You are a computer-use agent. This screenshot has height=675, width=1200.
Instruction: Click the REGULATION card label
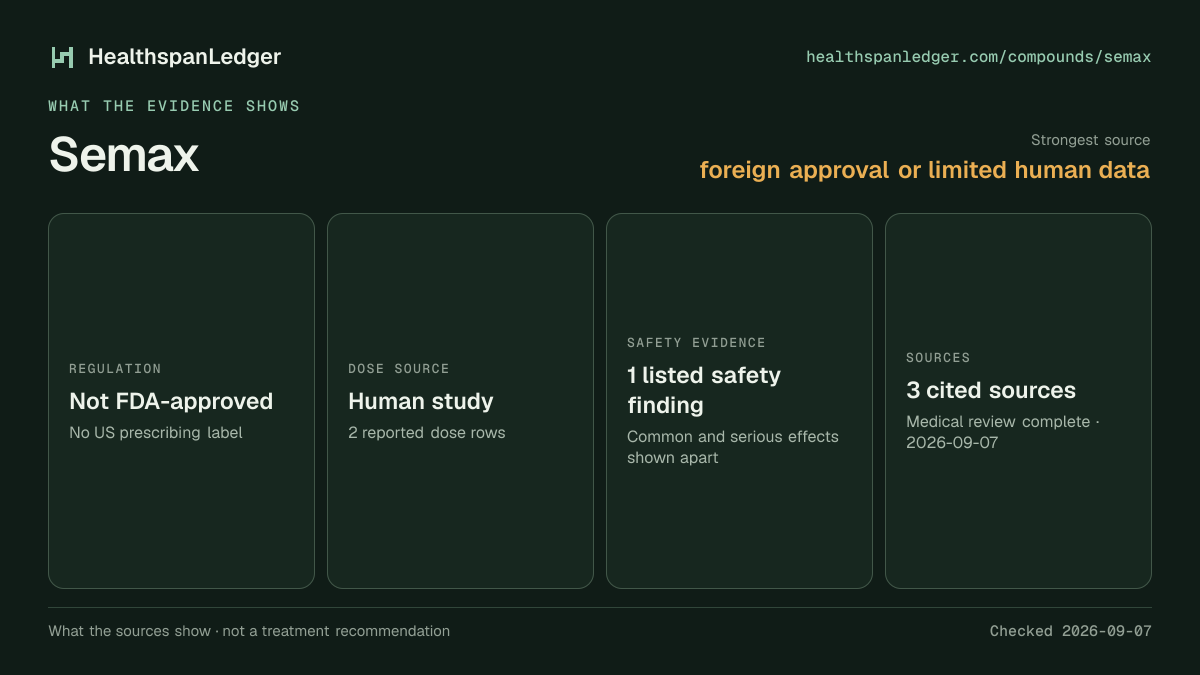pyautogui.click(x=115, y=369)
